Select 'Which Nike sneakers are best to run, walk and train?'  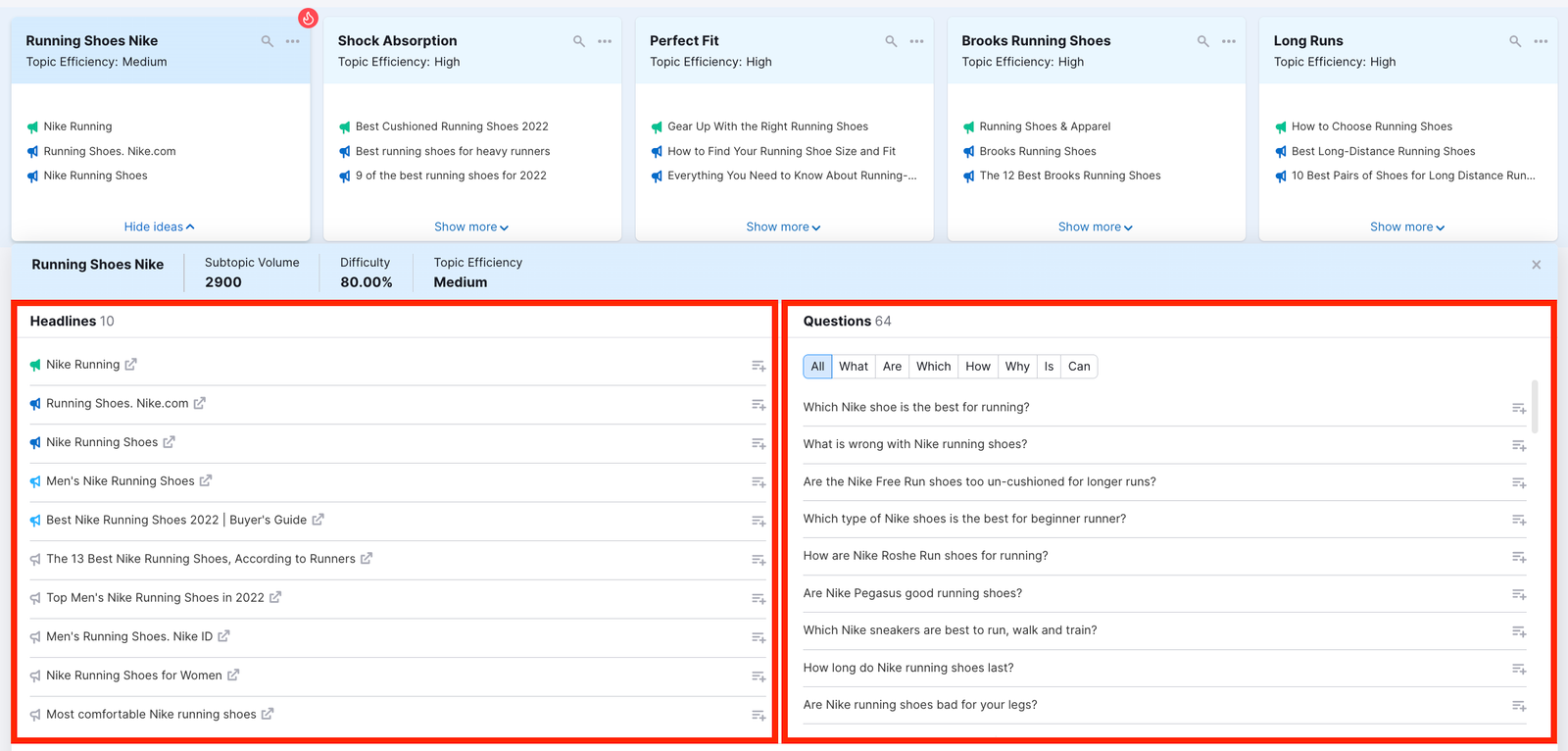[x=951, y=630]
